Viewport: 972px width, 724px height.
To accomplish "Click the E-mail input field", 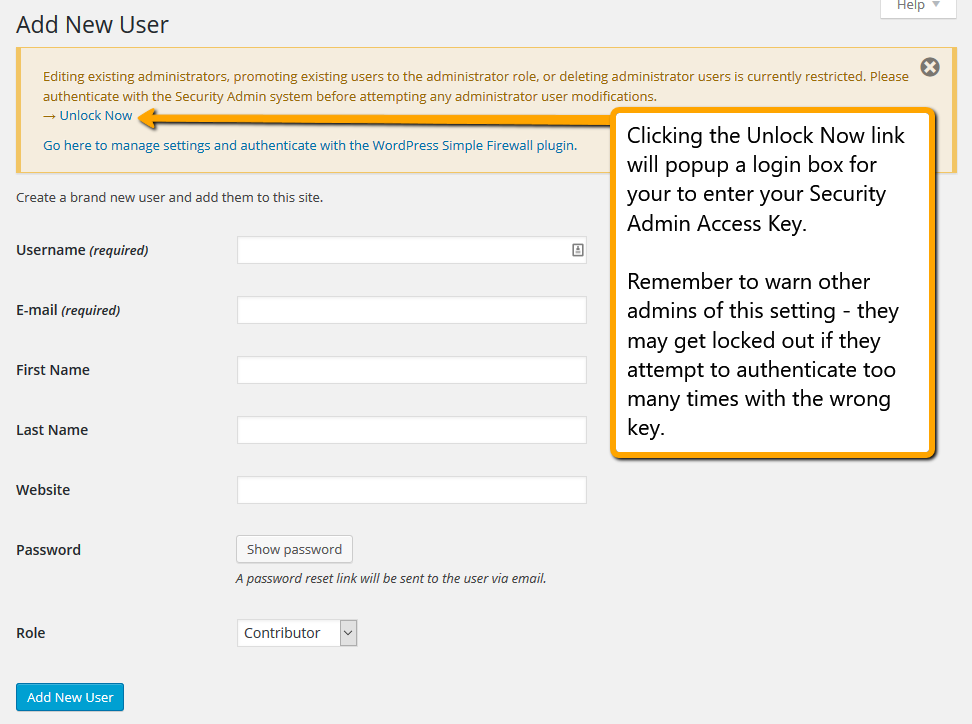I will click(x=411, y=309).
